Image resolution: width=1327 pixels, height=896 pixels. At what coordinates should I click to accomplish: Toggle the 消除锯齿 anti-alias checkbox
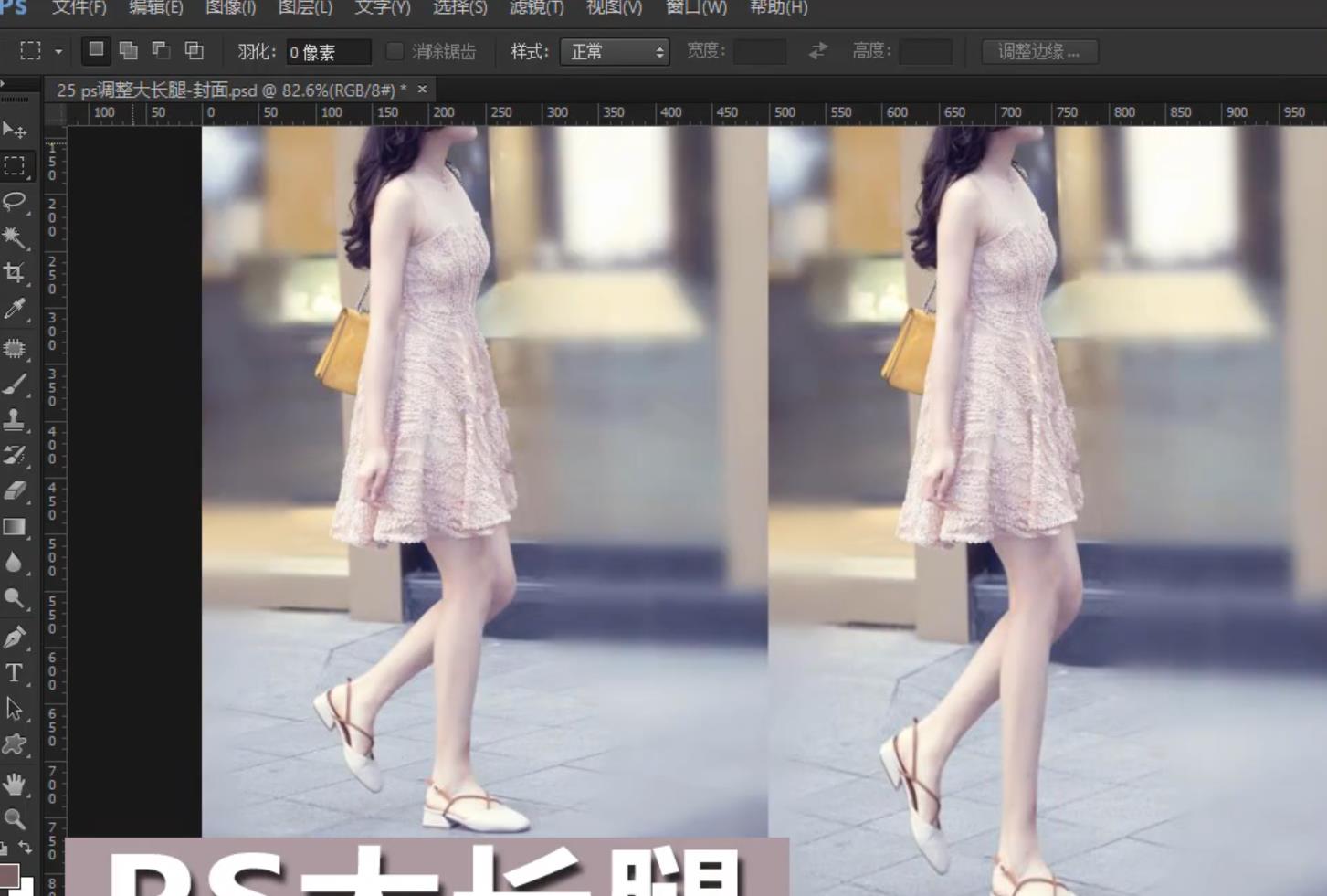pyautogui.click(x=395, y=51)
